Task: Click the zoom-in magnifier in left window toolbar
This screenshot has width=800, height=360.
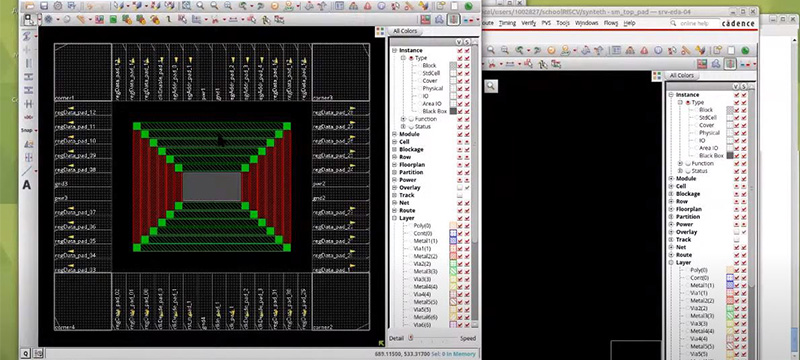Action: click(x=200, y=6)
